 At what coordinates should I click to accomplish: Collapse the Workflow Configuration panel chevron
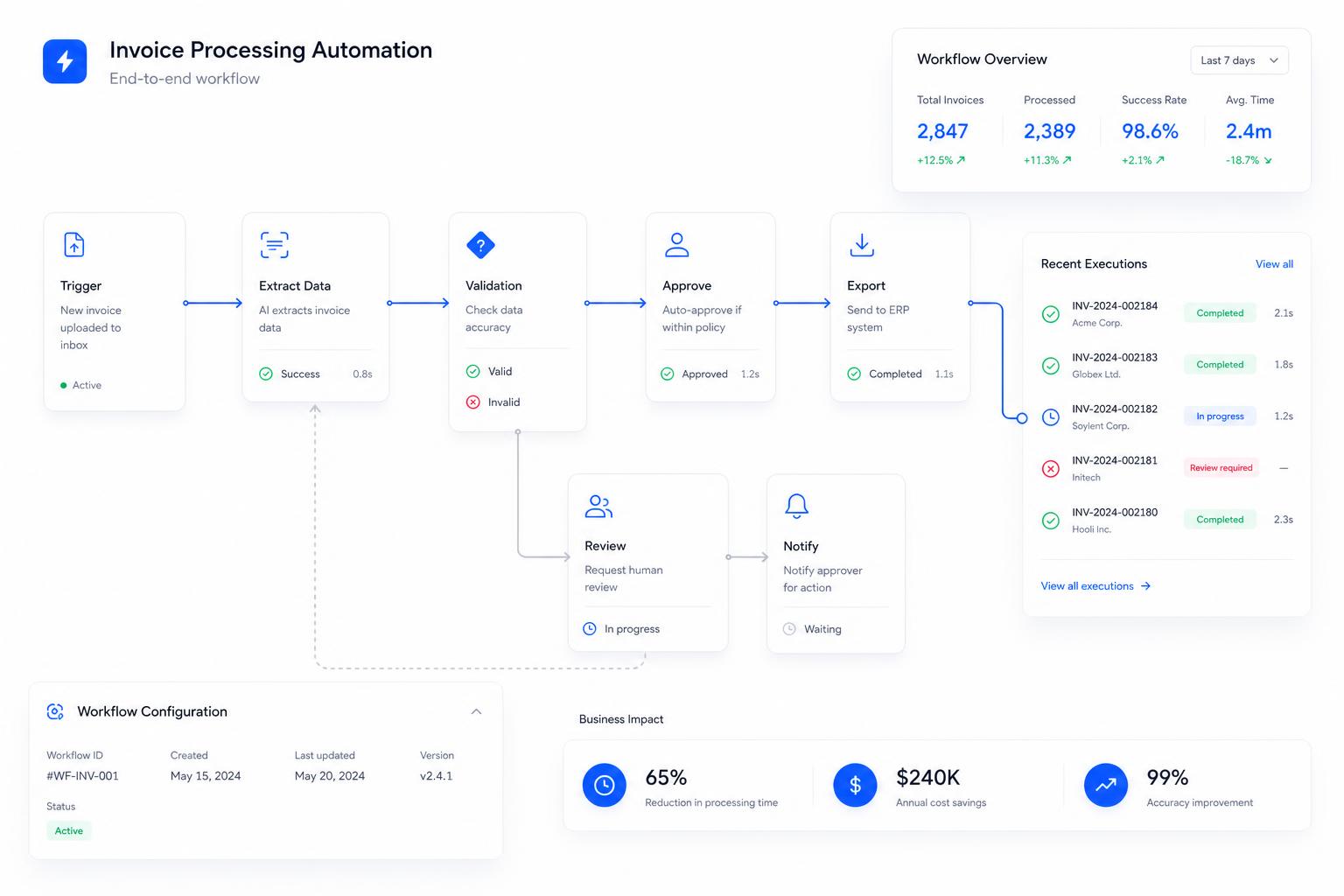pyautogui.click(x=476, y=711)
